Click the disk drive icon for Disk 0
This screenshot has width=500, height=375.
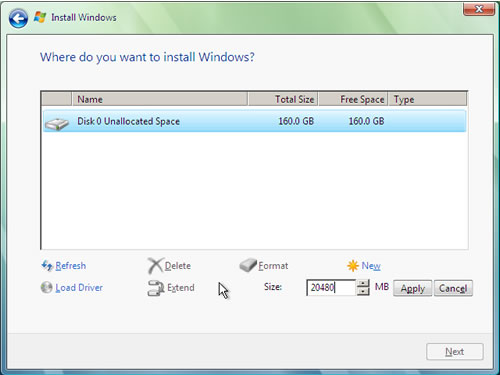(57, 124)
